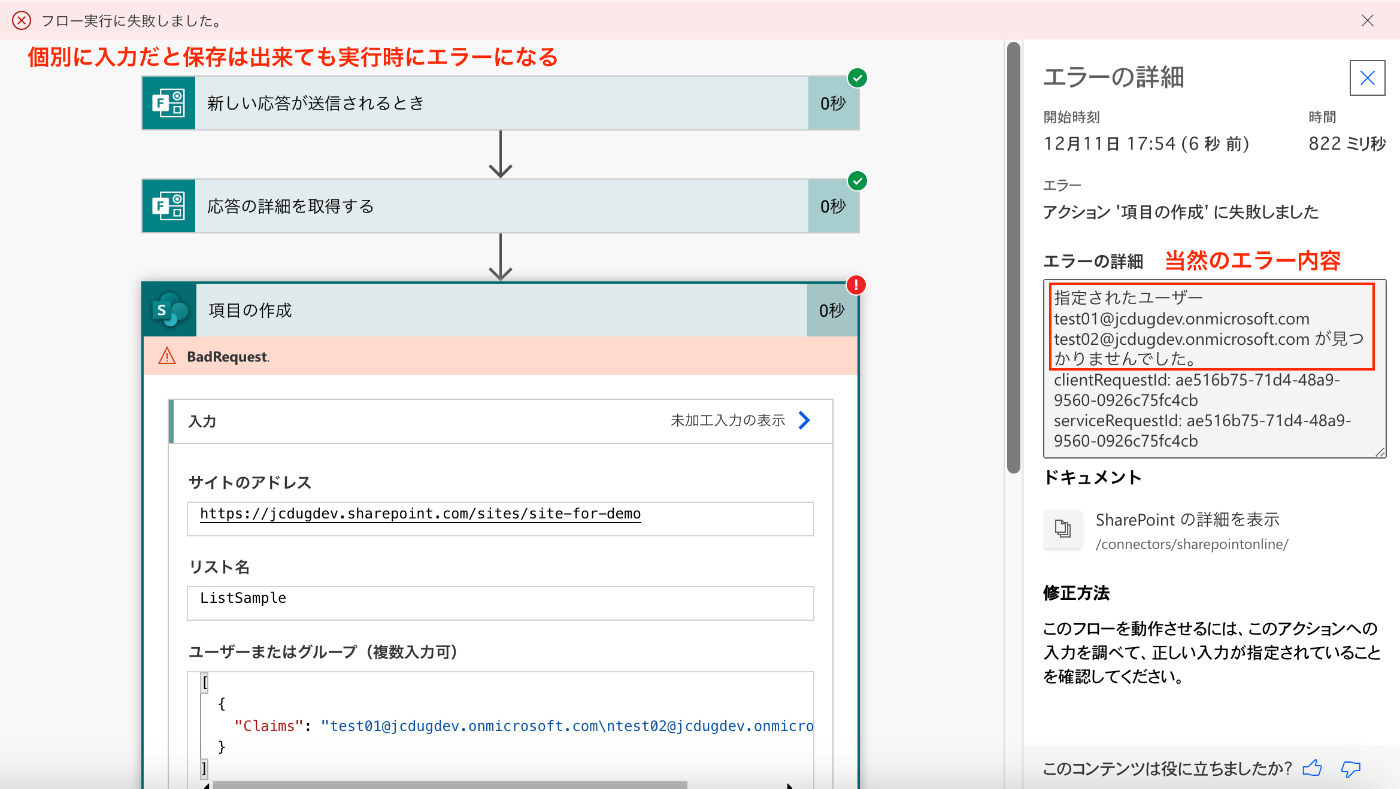The width and height of the screenshot is (1400, 789).
Task: Click Forms icon on 新しい応答が送信されるとき step
Action: pos(168,103)
